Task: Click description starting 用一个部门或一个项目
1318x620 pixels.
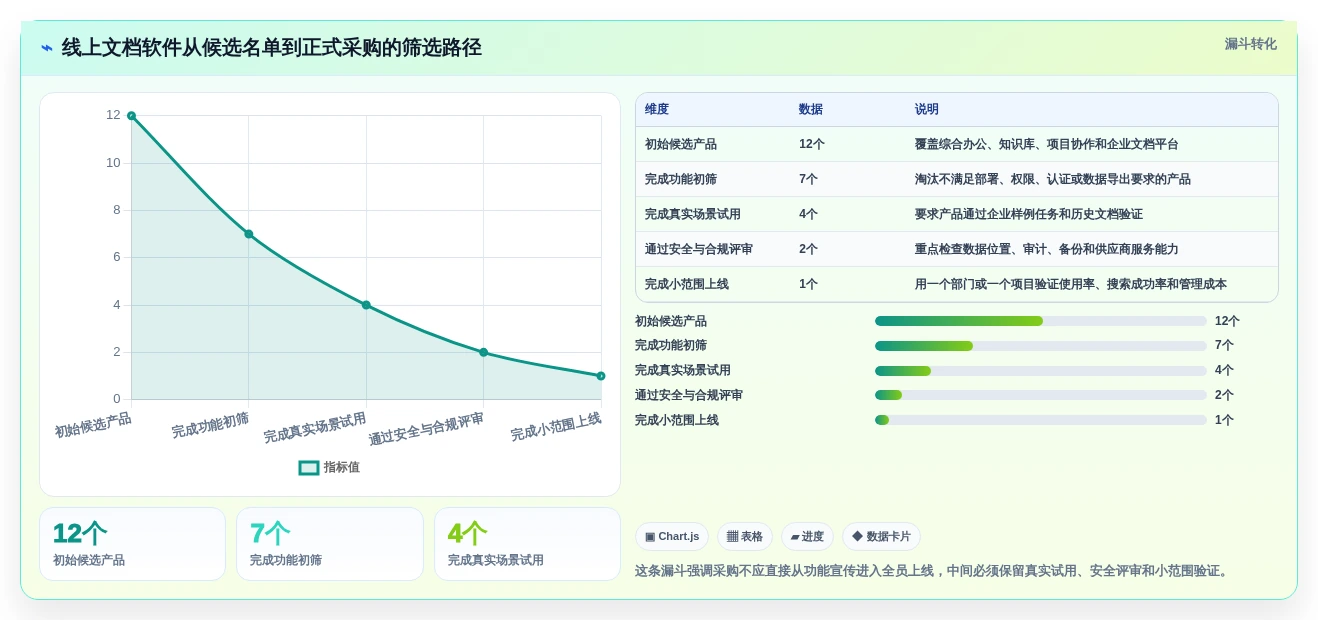Action: [1071, 285]
